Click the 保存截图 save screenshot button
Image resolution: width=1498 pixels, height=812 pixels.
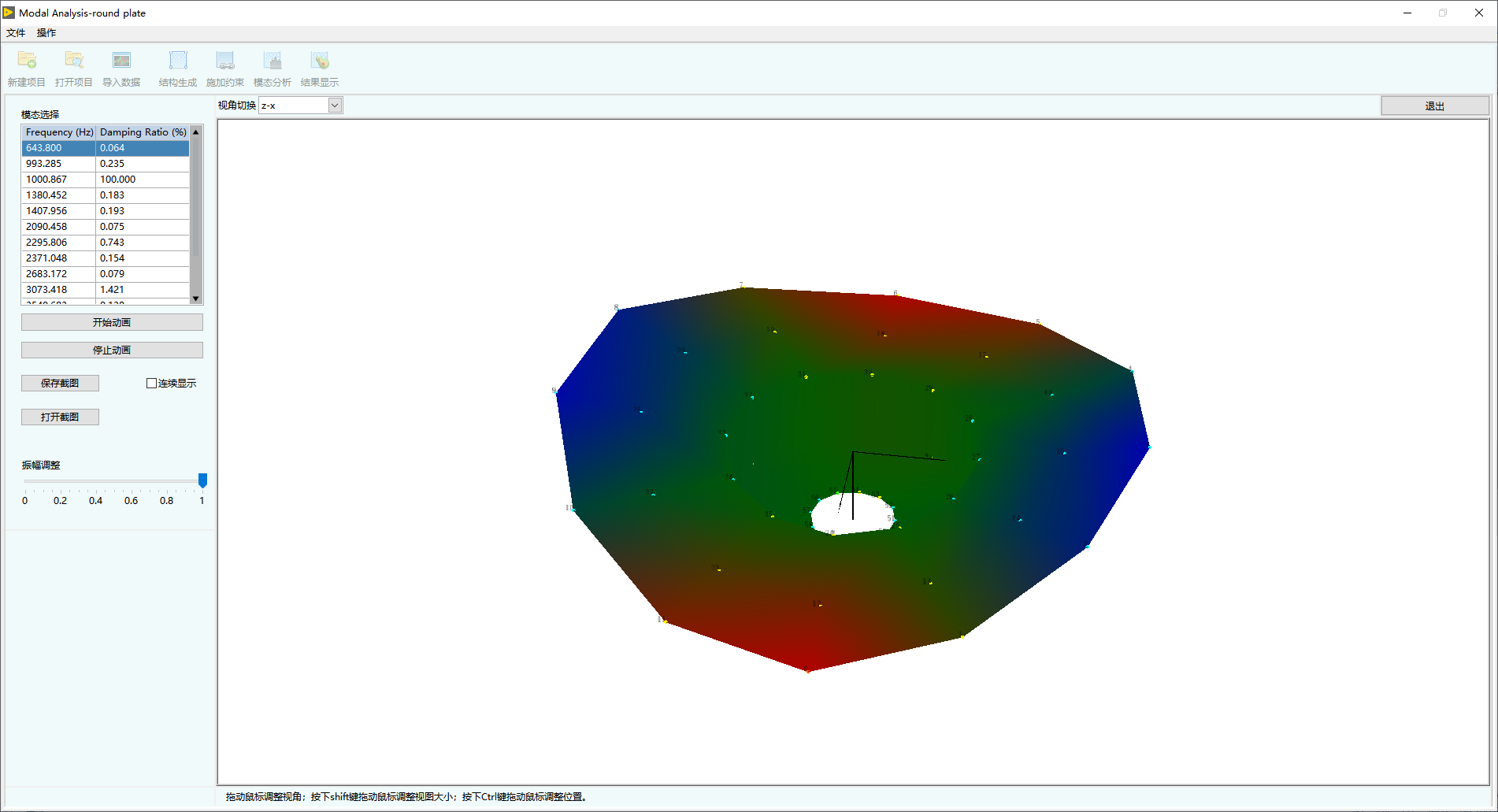60,383
